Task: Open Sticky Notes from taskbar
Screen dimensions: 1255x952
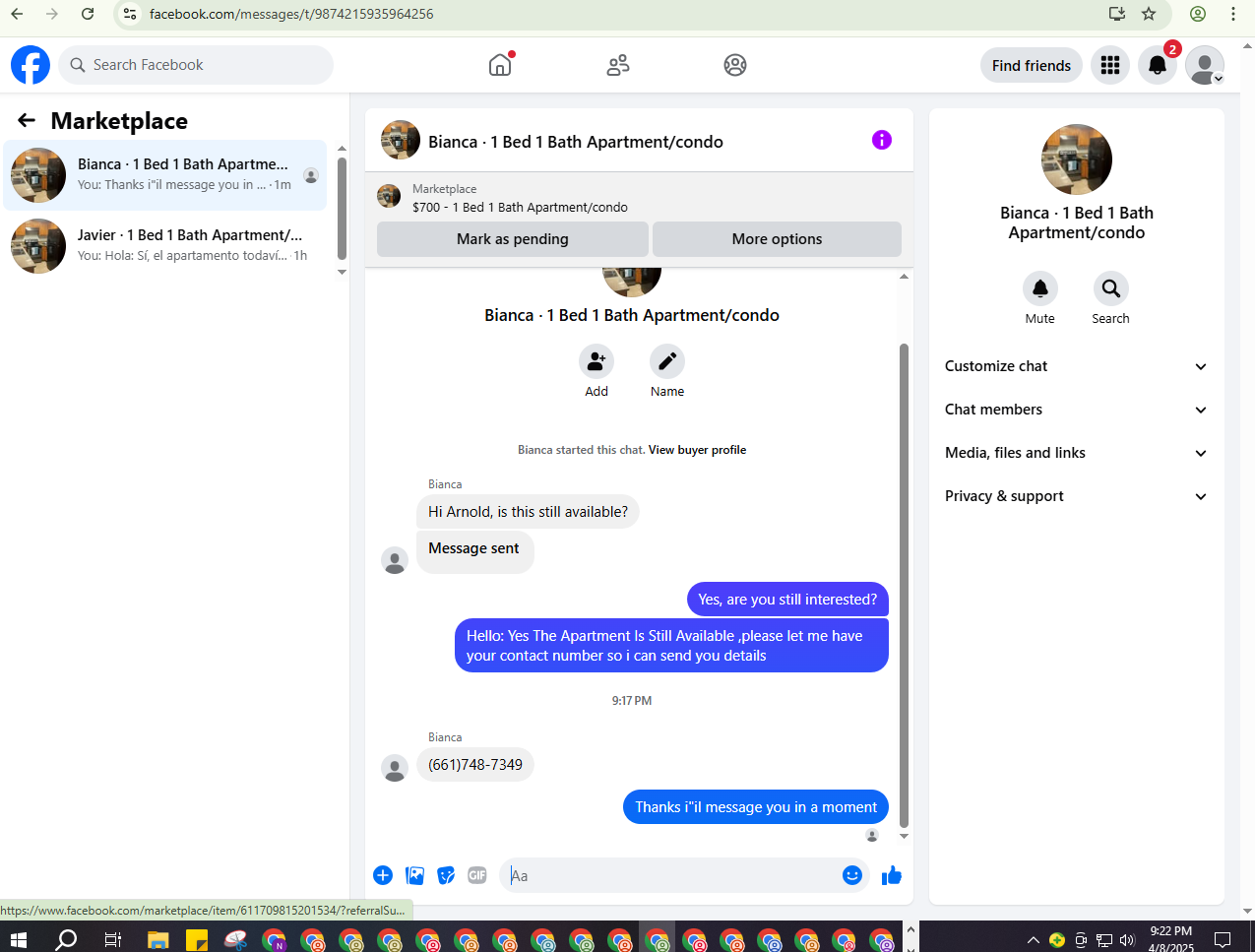Action: coord(197,939)
